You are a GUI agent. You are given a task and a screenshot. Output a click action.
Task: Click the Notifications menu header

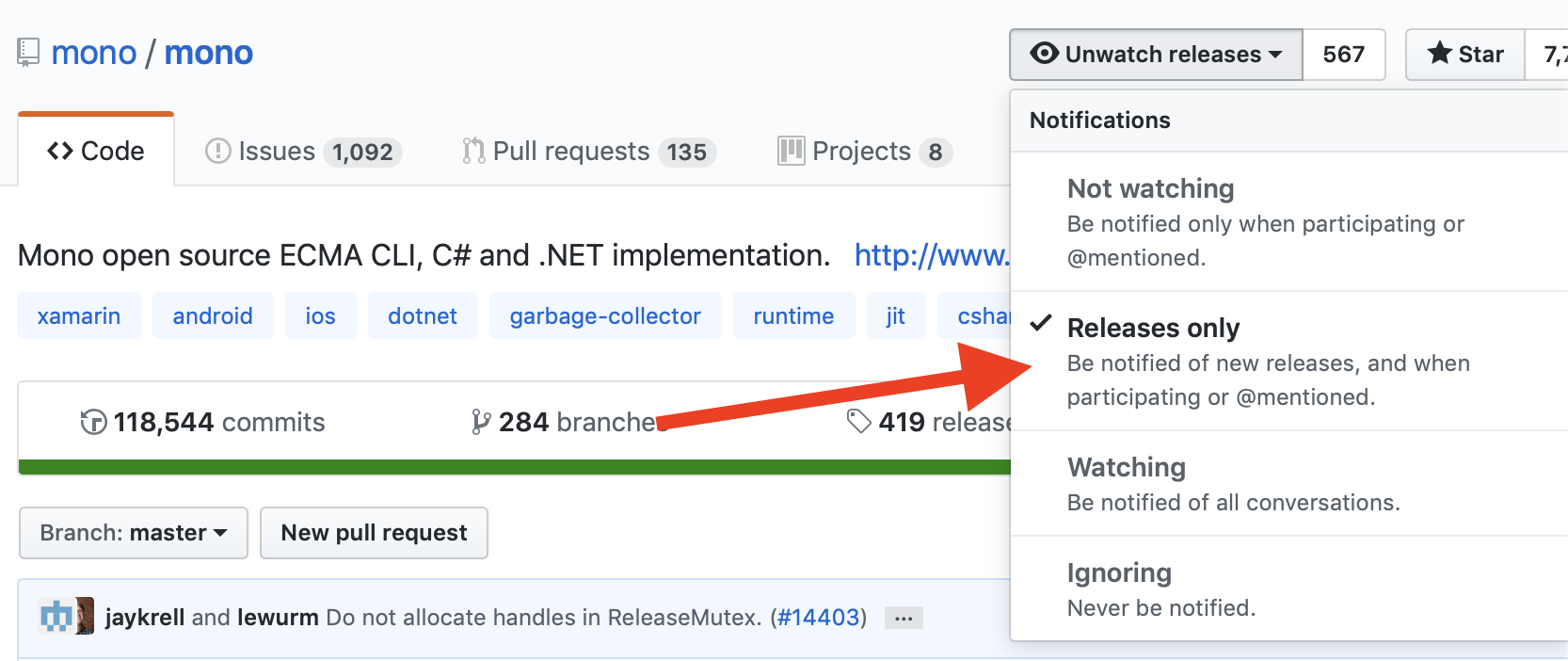pos(1289,121)
